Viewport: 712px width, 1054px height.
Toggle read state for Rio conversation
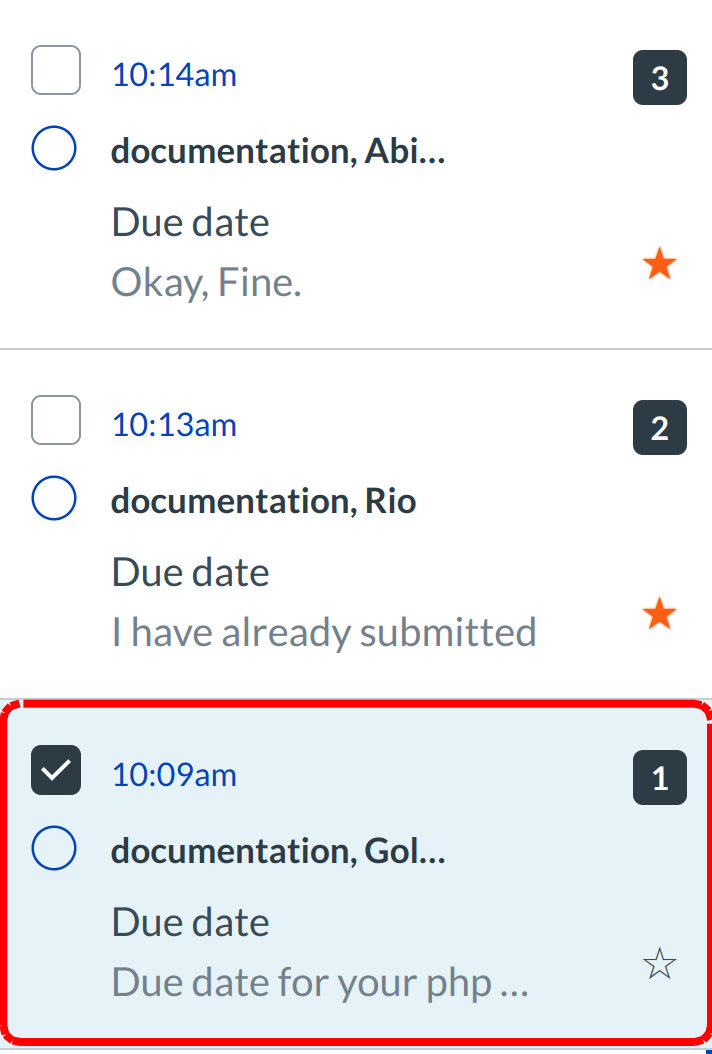pos(54,499)
